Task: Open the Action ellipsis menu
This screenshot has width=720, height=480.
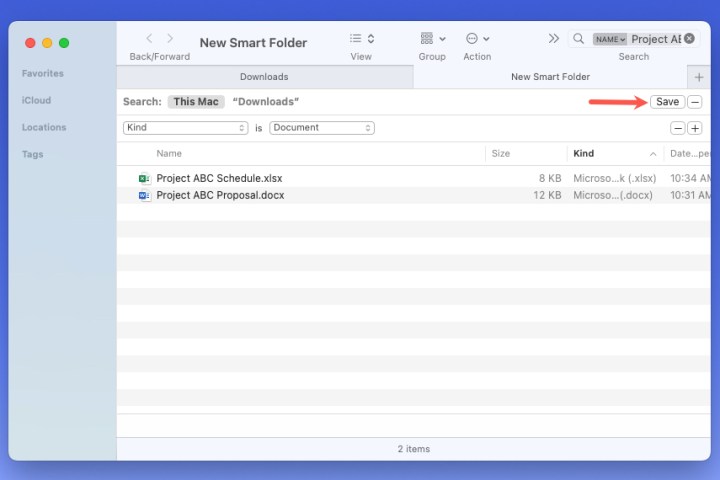Action: coord(477,39)
